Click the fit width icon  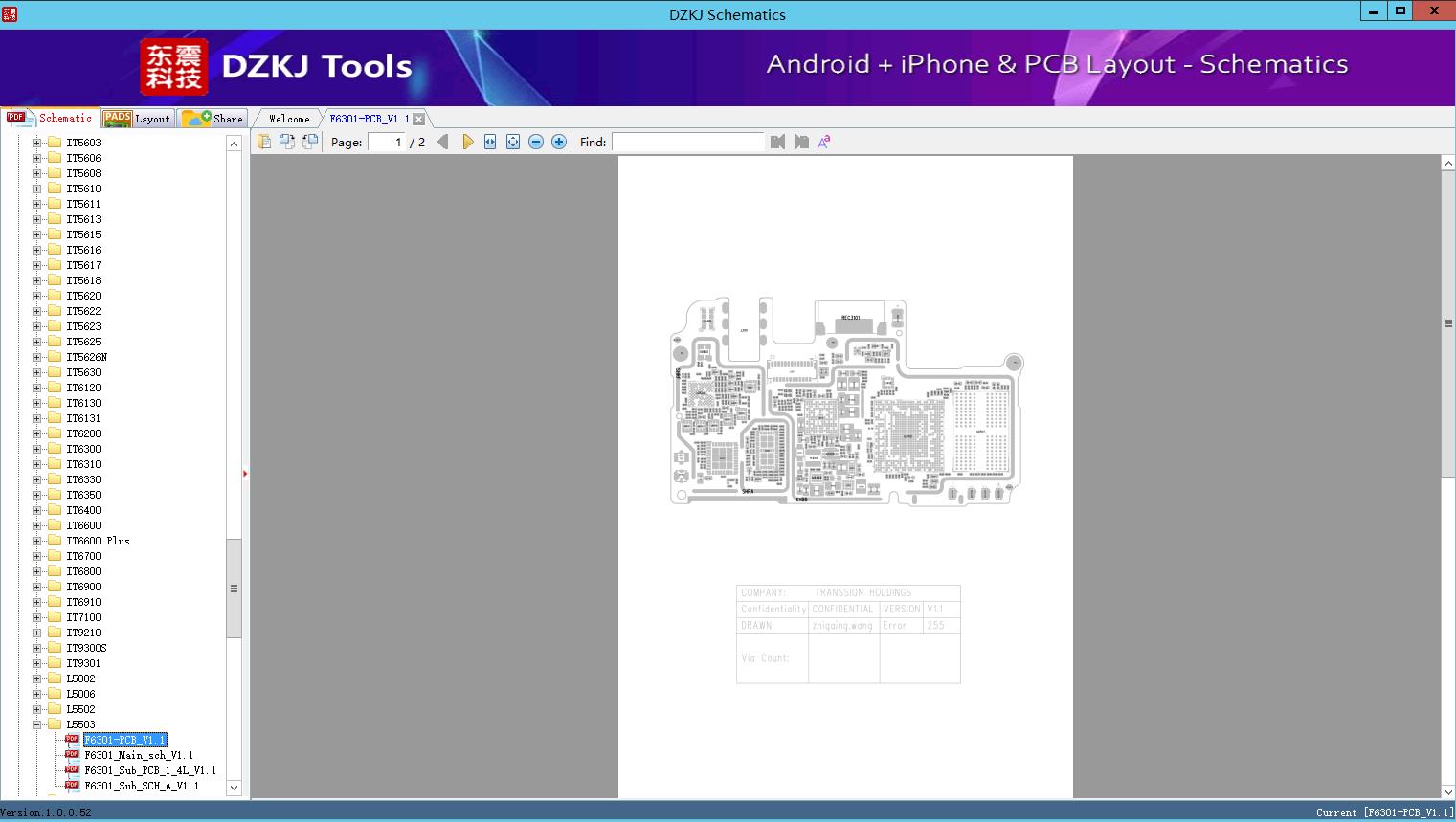point(490,142)
